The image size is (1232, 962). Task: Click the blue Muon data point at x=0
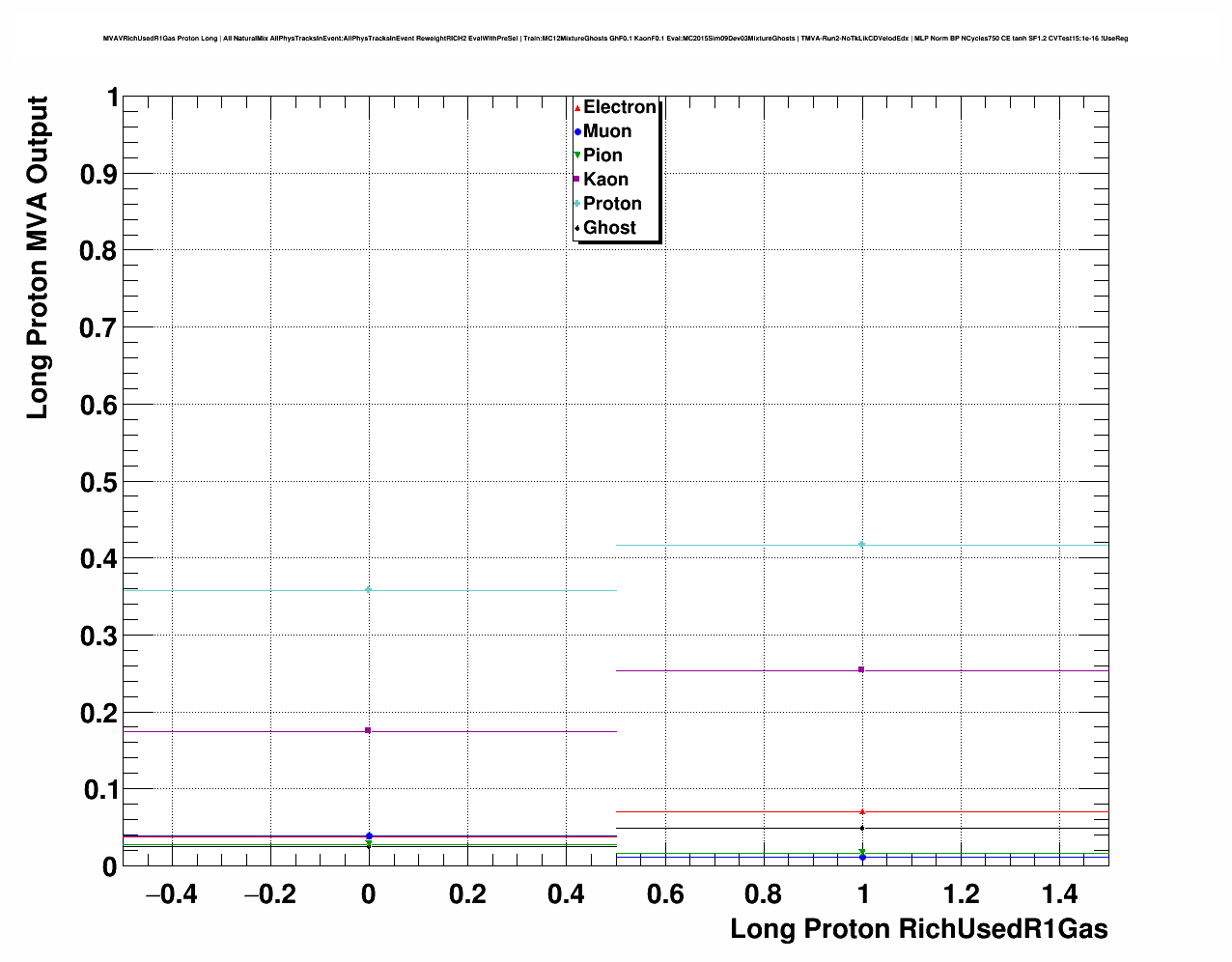pyautogui.click(x=369, y=835)
